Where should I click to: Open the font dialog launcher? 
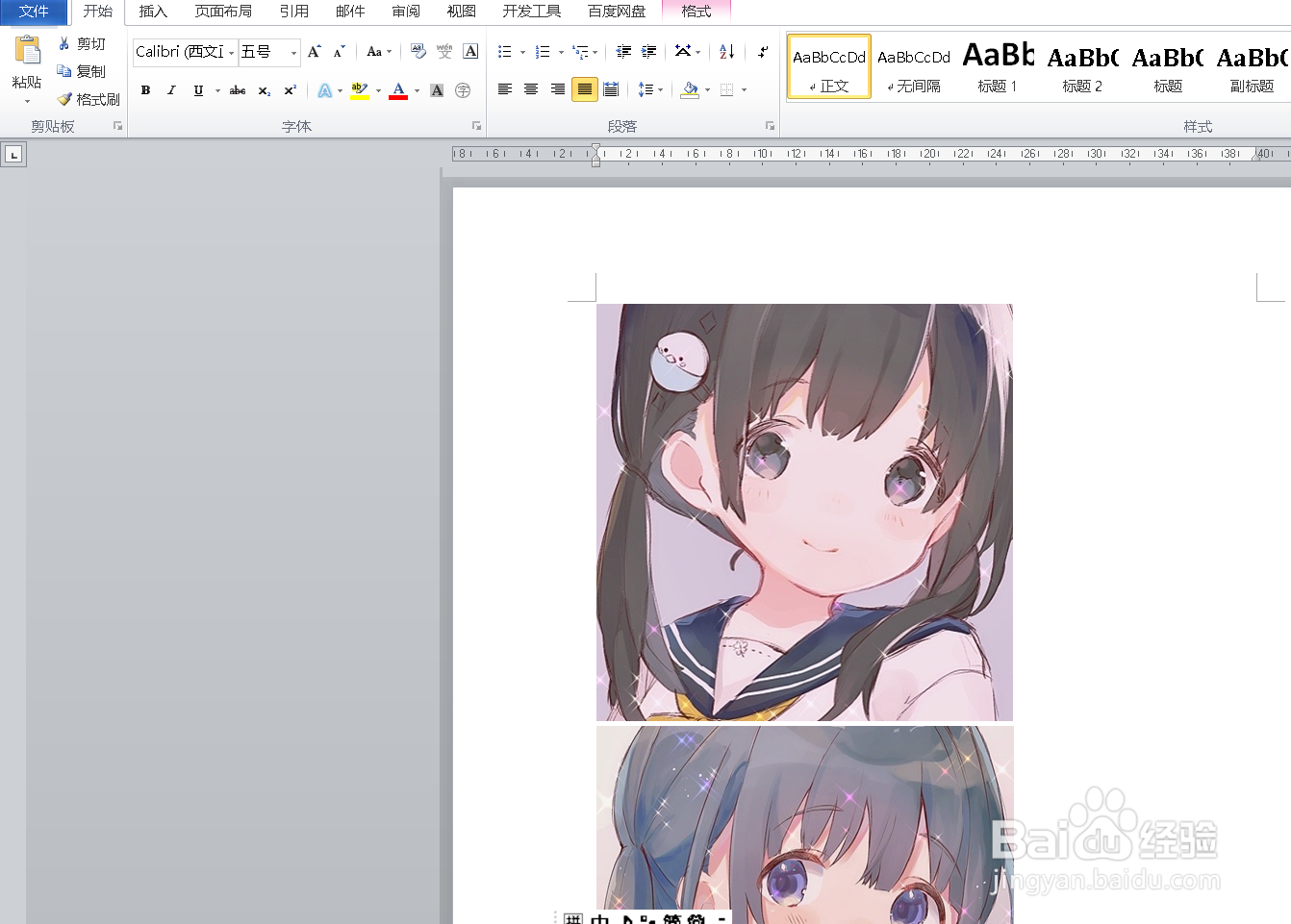[476, 126]
